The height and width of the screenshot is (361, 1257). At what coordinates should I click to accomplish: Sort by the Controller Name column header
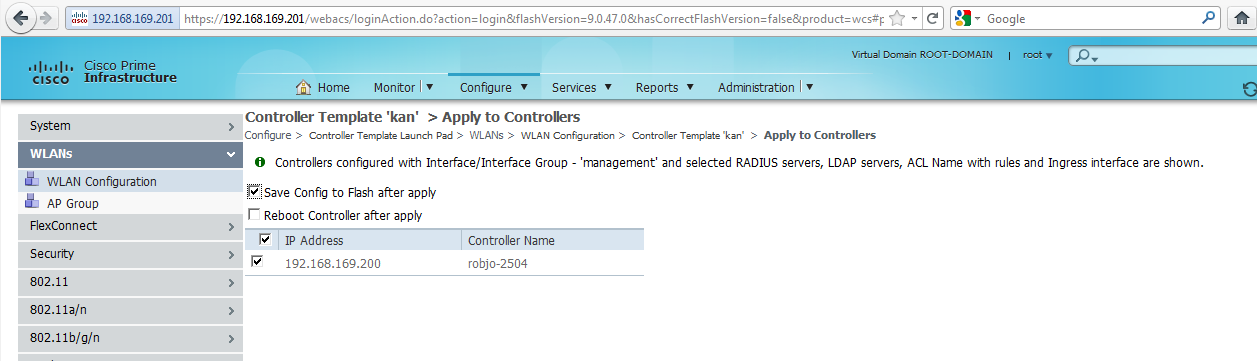511,240
